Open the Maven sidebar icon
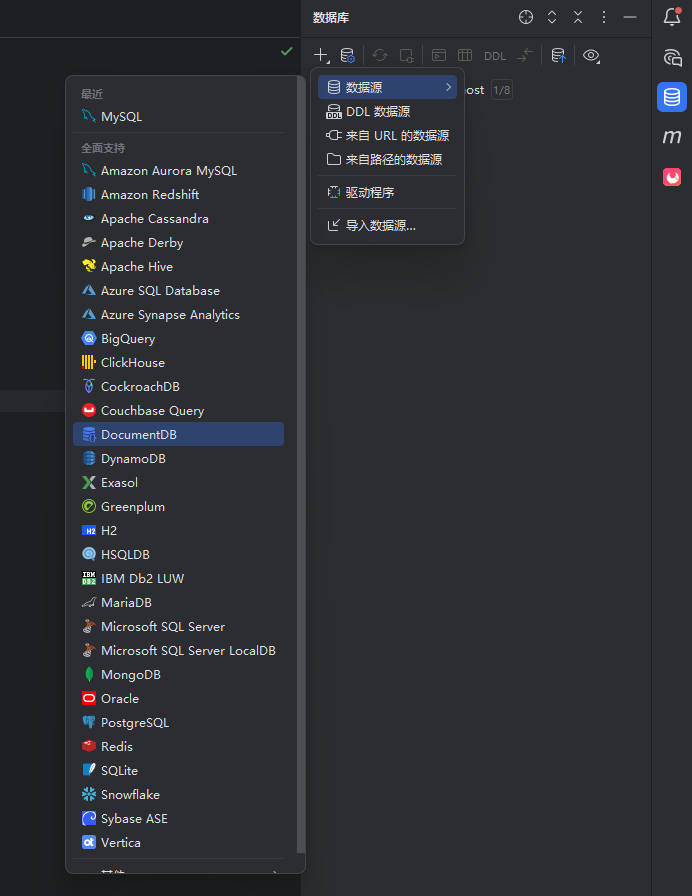The image size is (692, 896). tap(672, 137)
